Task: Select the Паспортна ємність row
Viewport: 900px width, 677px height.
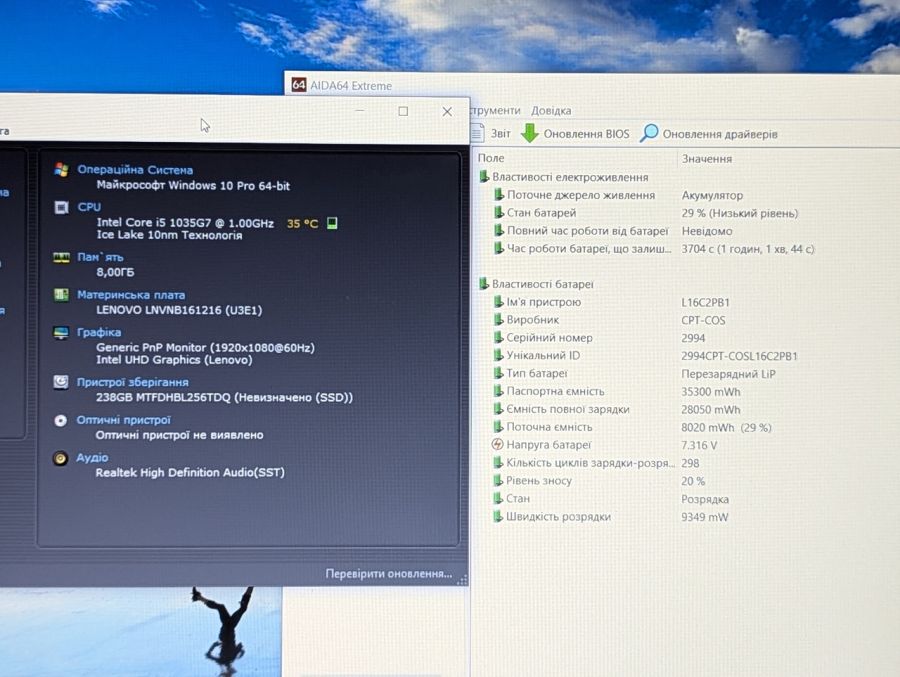Action: 616,391
